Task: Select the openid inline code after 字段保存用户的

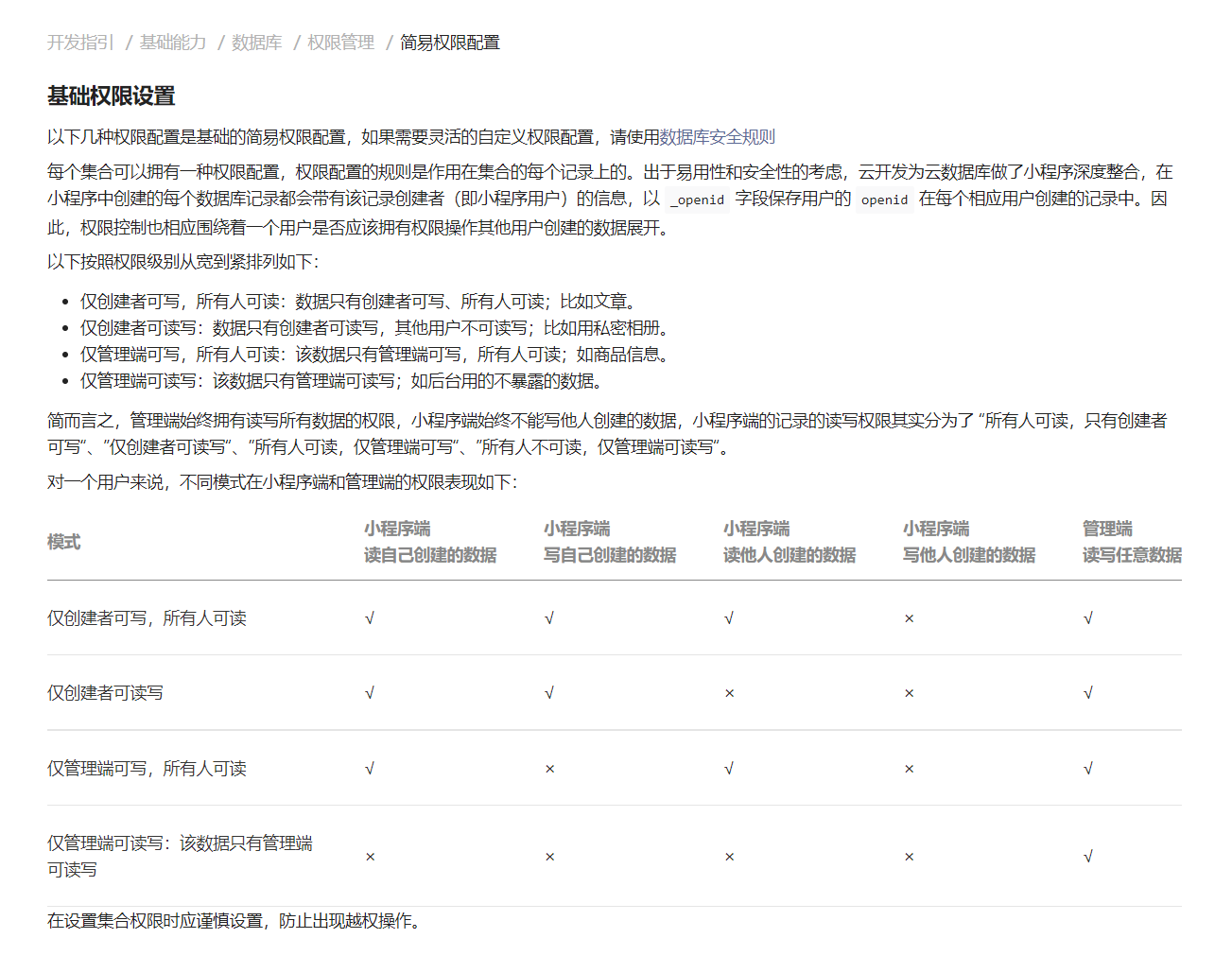Action: tap(884, 200)
